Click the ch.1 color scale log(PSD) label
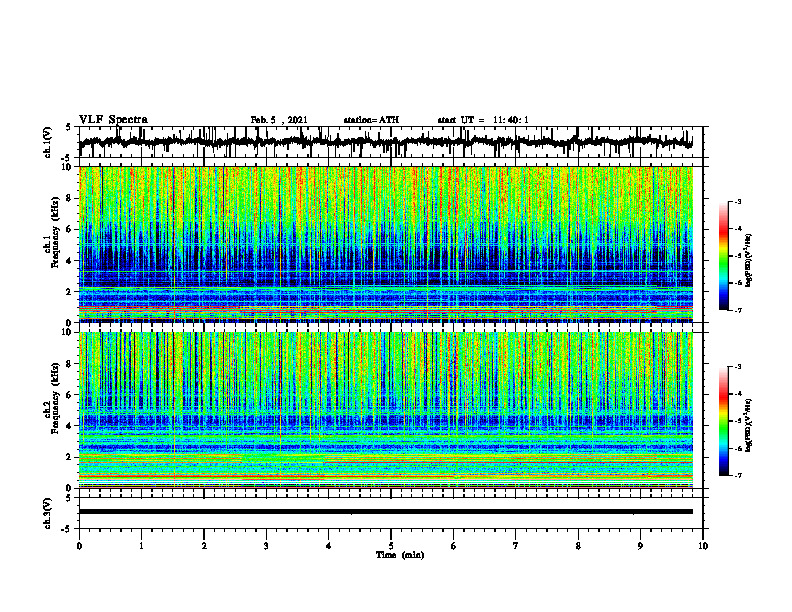 [749, 261]
